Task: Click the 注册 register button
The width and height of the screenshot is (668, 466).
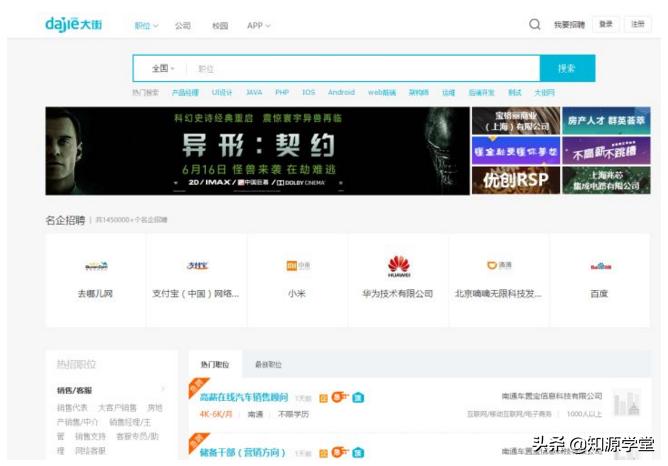Action: [x=638, y=24]
